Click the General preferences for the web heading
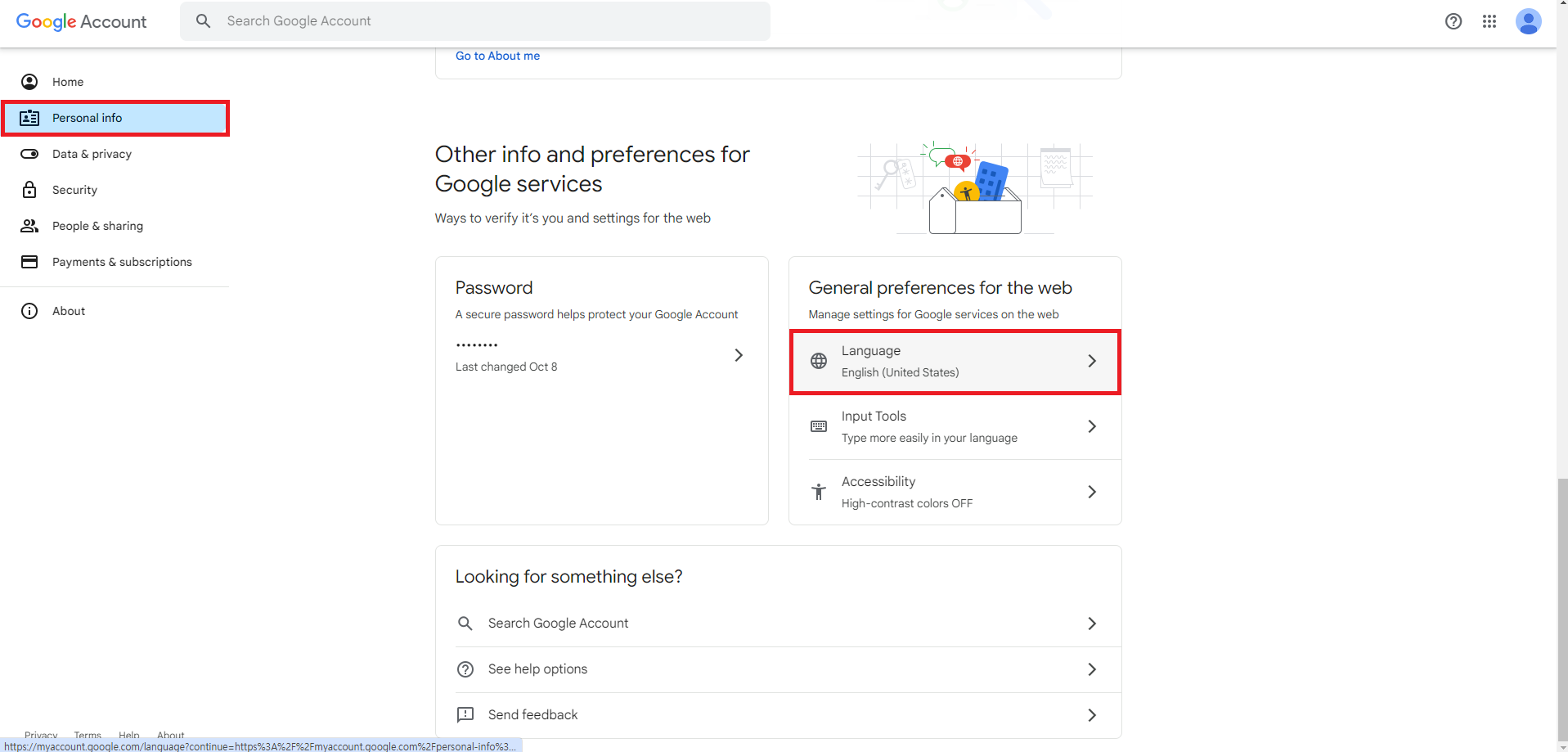Screen dimensions: 1568x752 pos(940,288)
